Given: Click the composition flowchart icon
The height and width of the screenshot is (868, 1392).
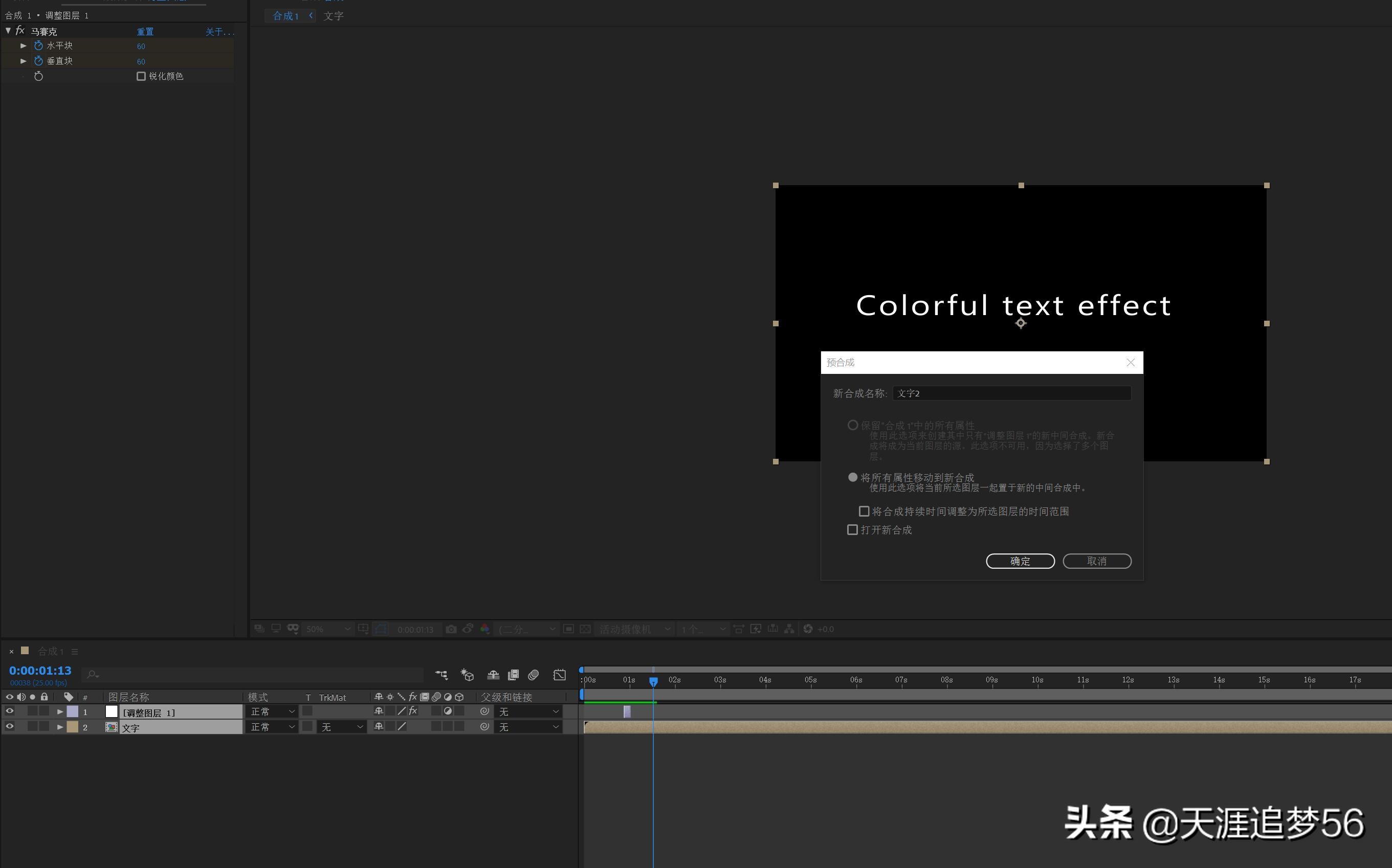Looking at the screenshot, I should click(x=442, y=675).
